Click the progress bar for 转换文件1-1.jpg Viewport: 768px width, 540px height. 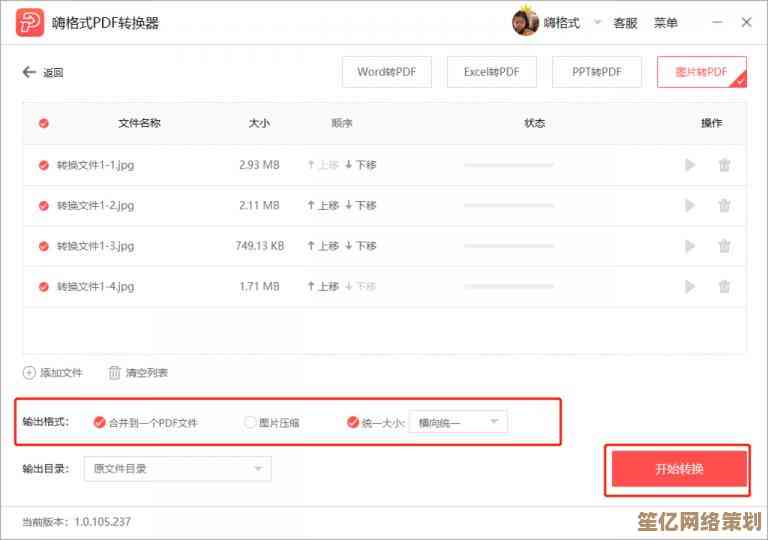pos(508,165)
